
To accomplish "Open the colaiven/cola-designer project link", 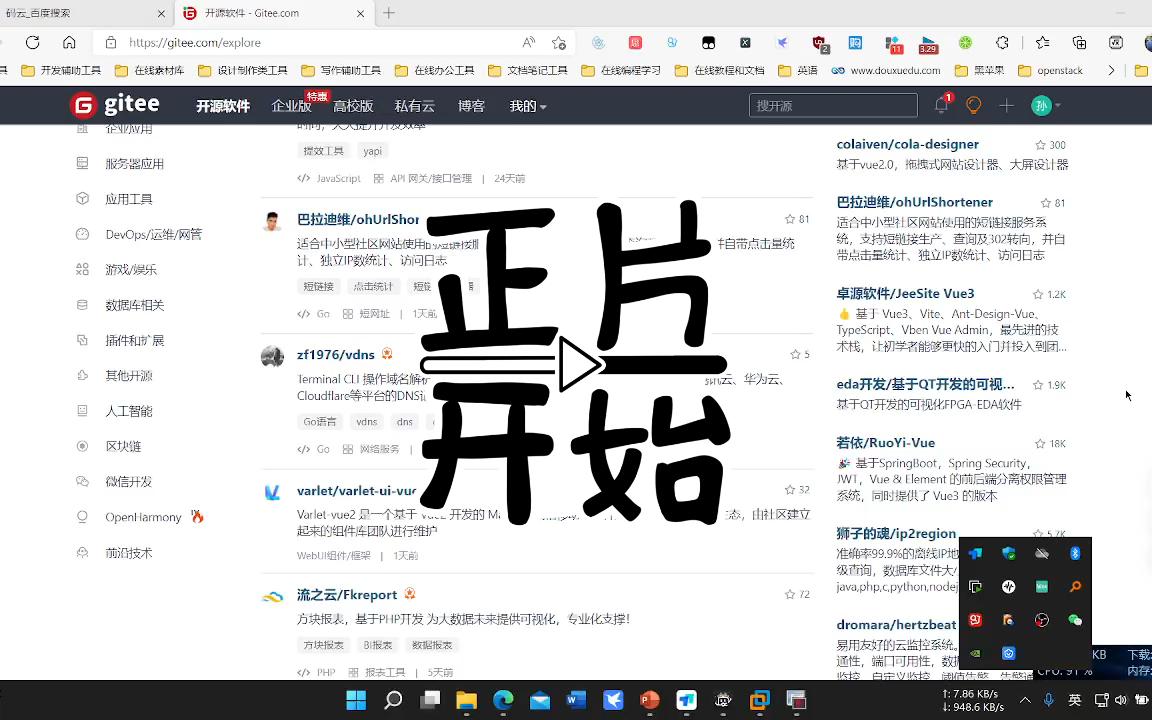I will coord(907,144).
